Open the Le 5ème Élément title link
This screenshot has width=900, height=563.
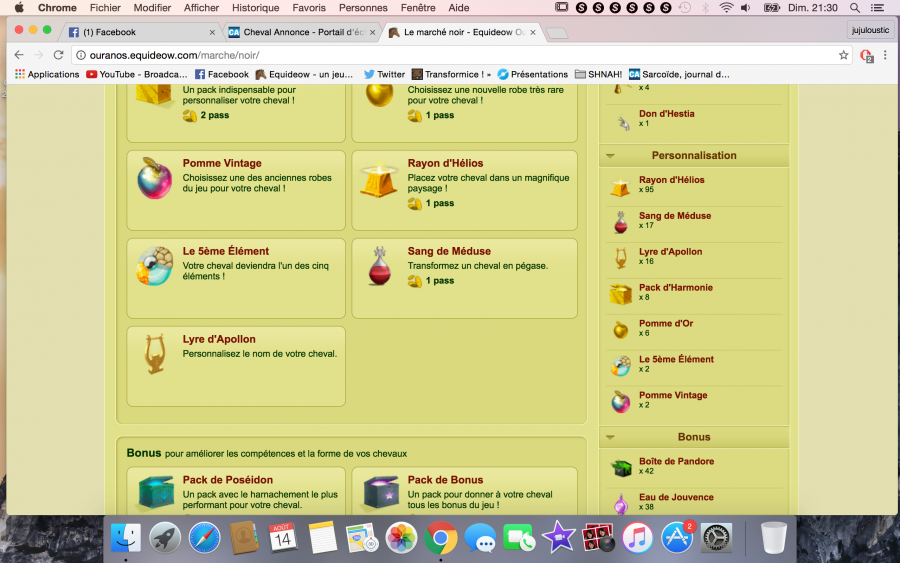pos(226,251)
